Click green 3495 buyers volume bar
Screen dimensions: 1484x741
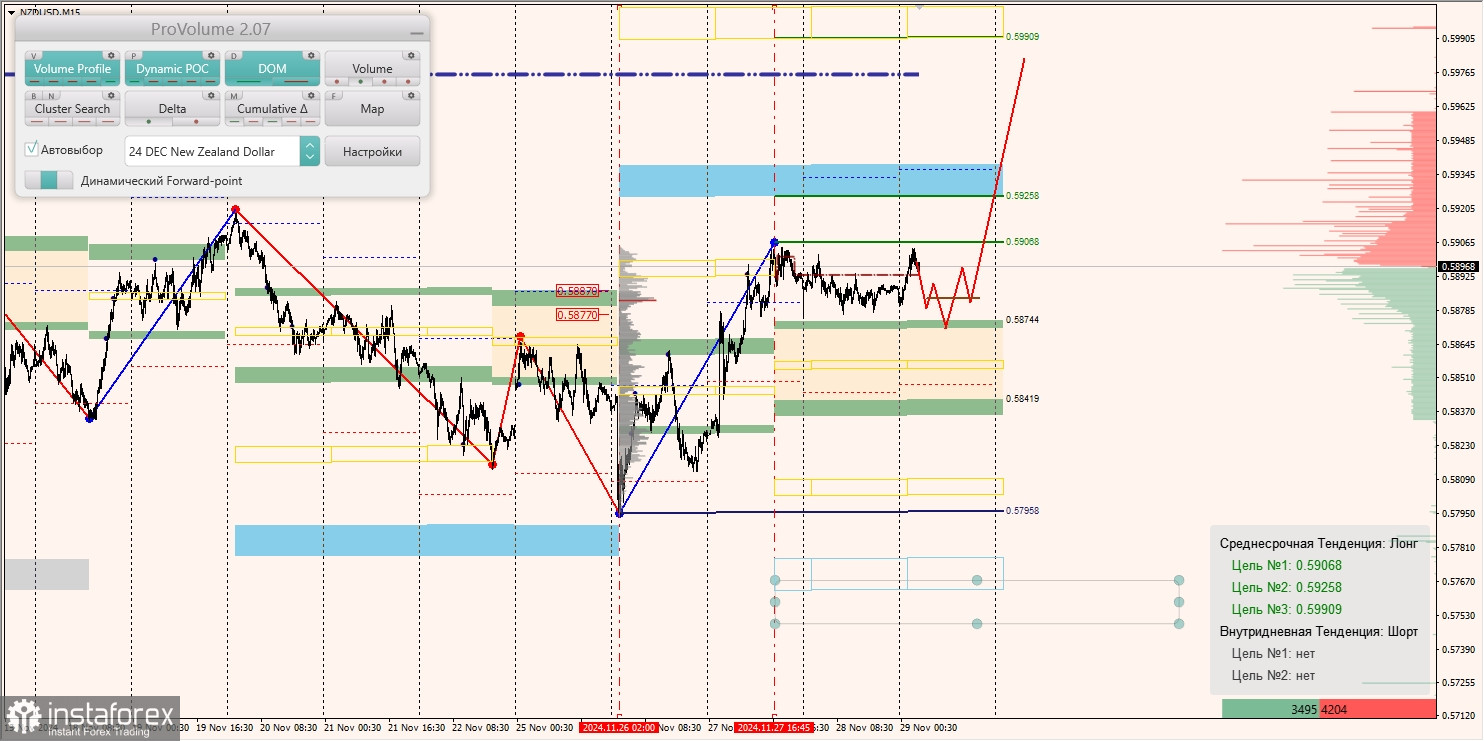pyautogui.click(x=1270, y=709)
